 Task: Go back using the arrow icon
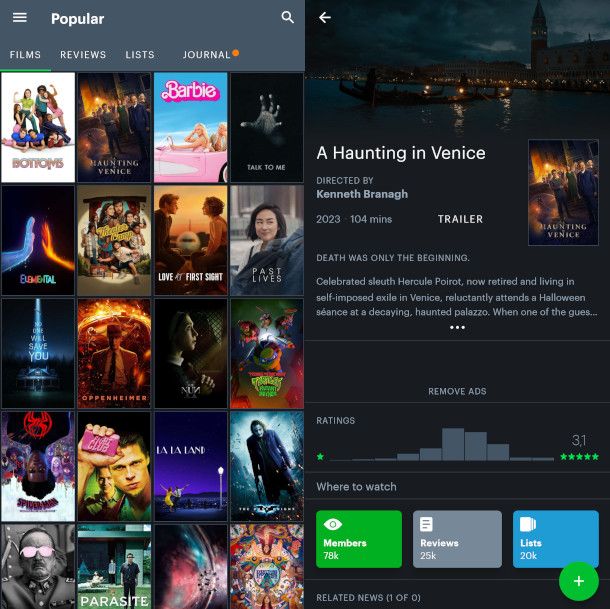[x=325, y=17]
